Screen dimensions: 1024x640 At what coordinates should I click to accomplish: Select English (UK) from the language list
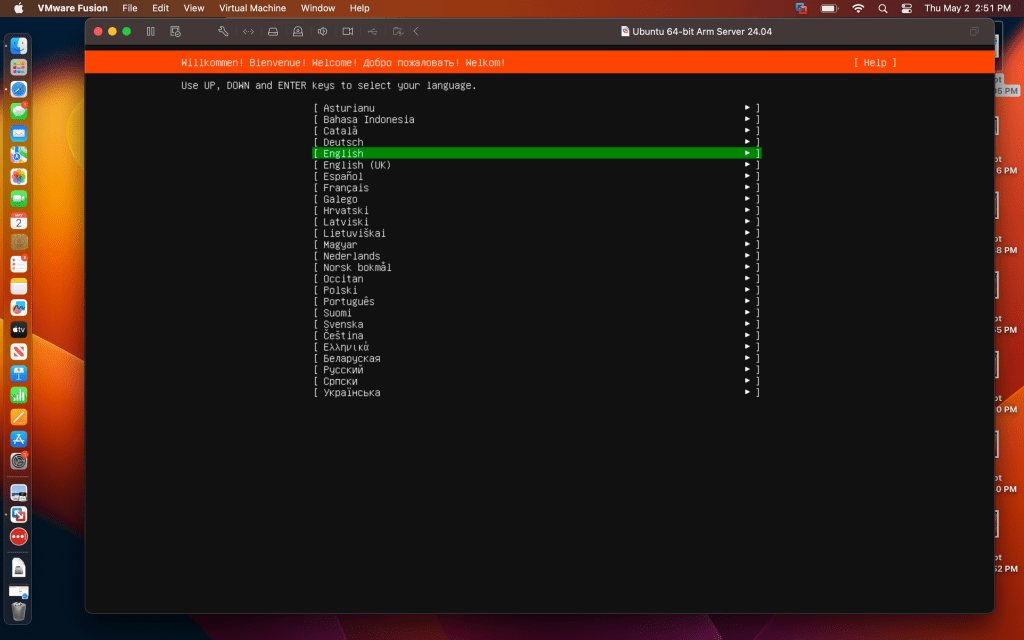(357, 165)
